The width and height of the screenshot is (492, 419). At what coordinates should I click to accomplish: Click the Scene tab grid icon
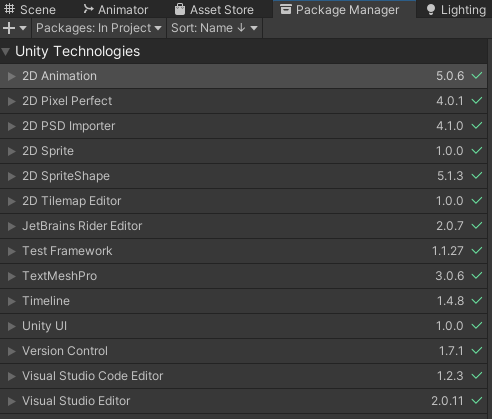pyautogui.click(x=9, y=9)
